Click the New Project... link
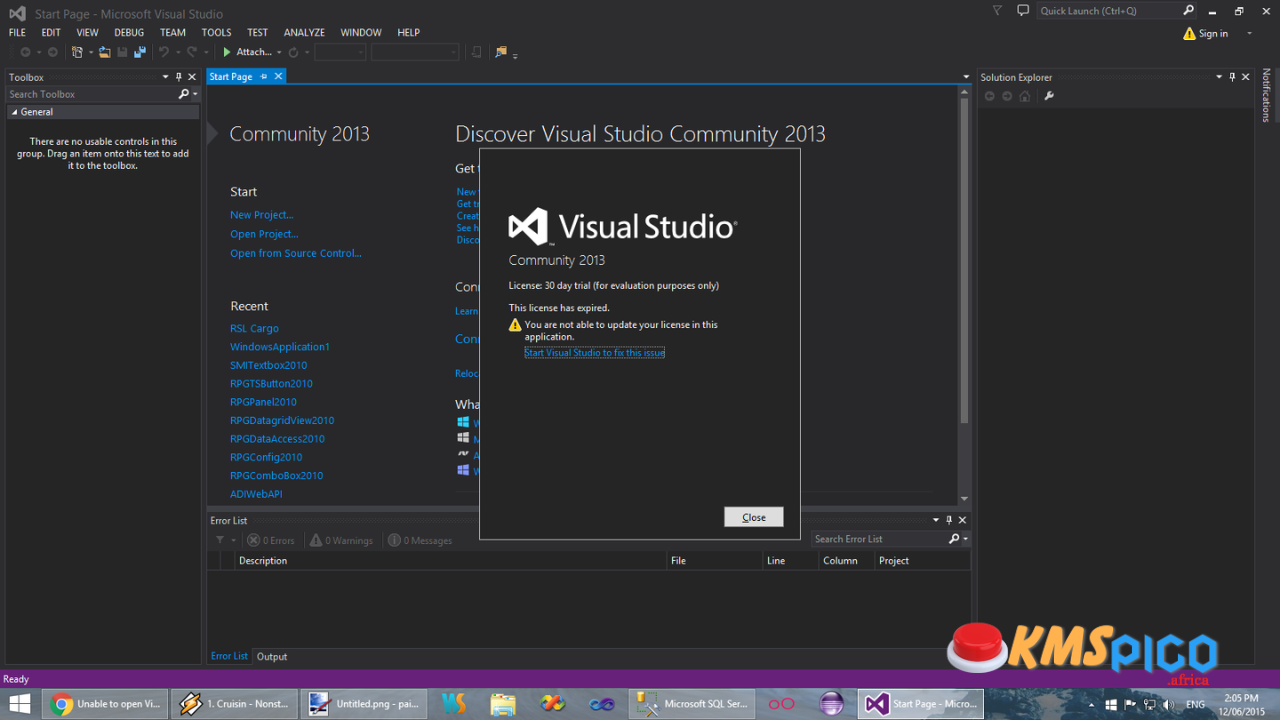Image resolution: width=1280 pixels, height=720 pixels. pos(262,215)
